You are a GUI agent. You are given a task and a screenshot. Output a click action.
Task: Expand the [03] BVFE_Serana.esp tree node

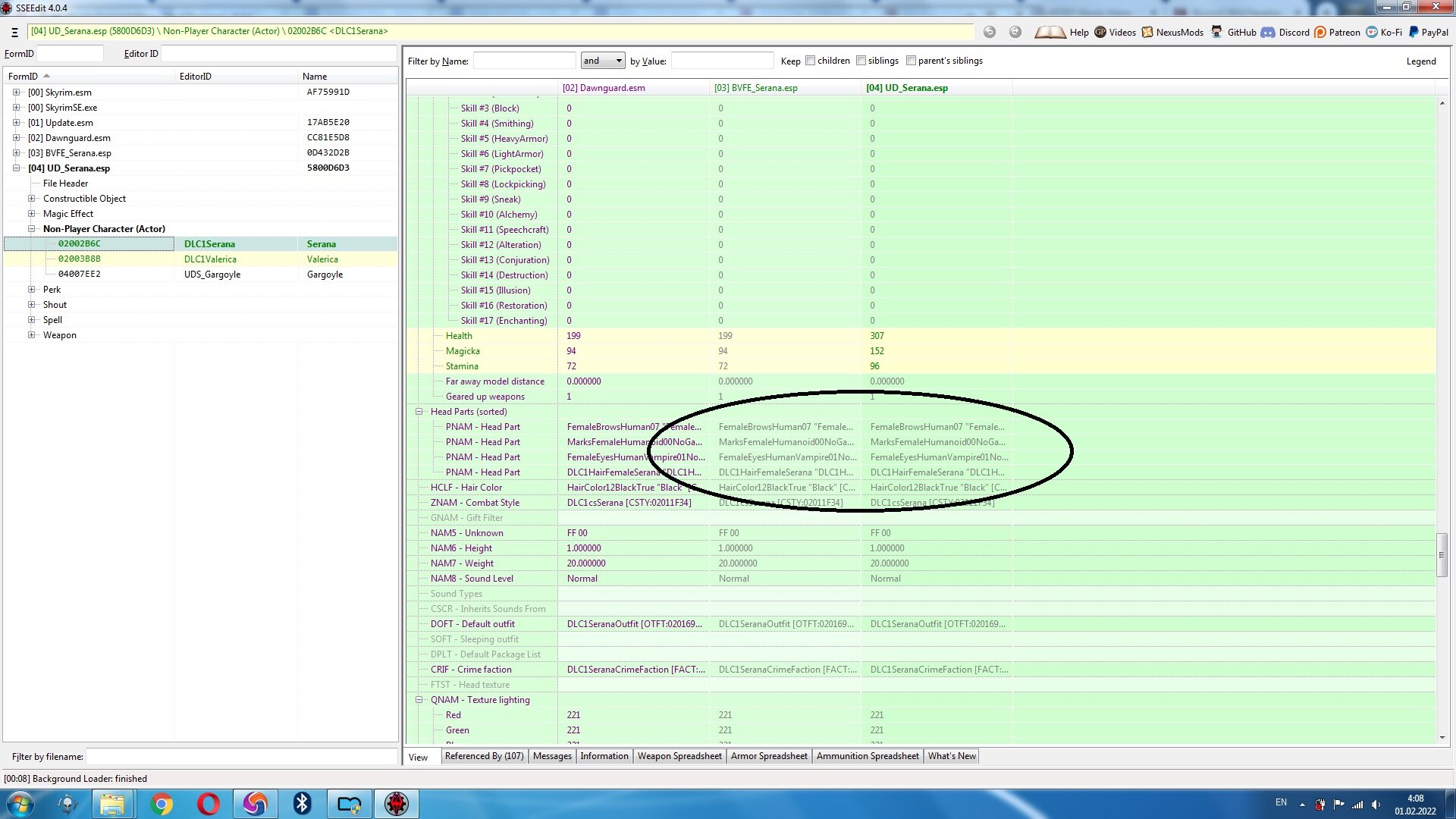tap(16, 153)
